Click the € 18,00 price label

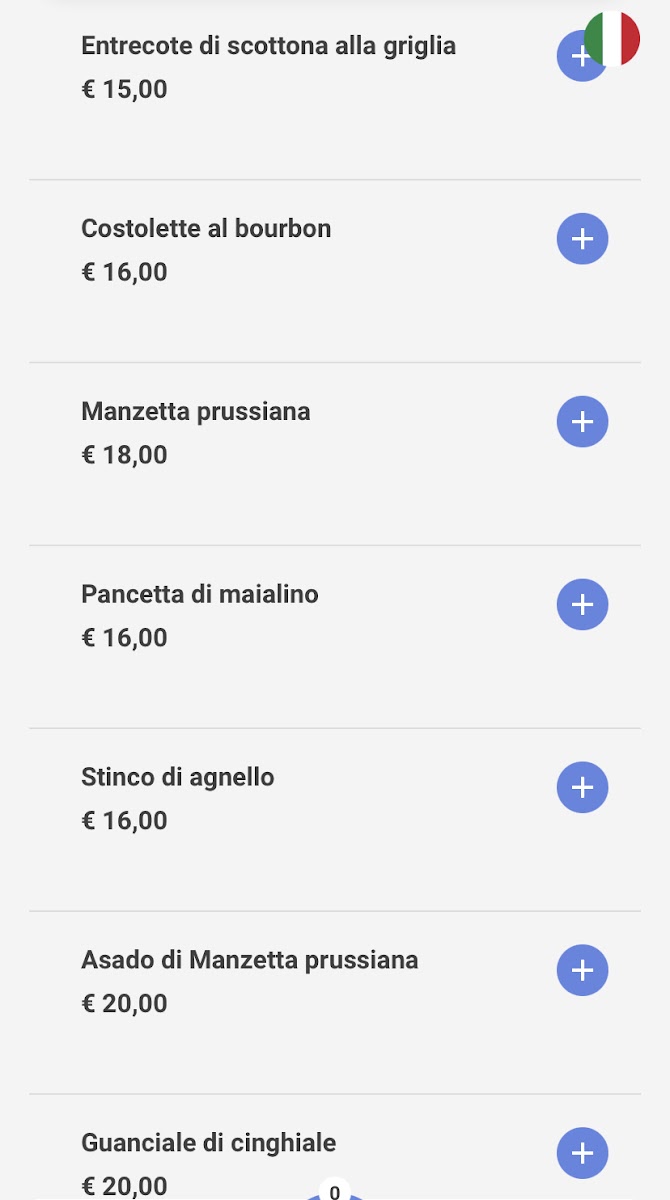[x=125, y=456]
